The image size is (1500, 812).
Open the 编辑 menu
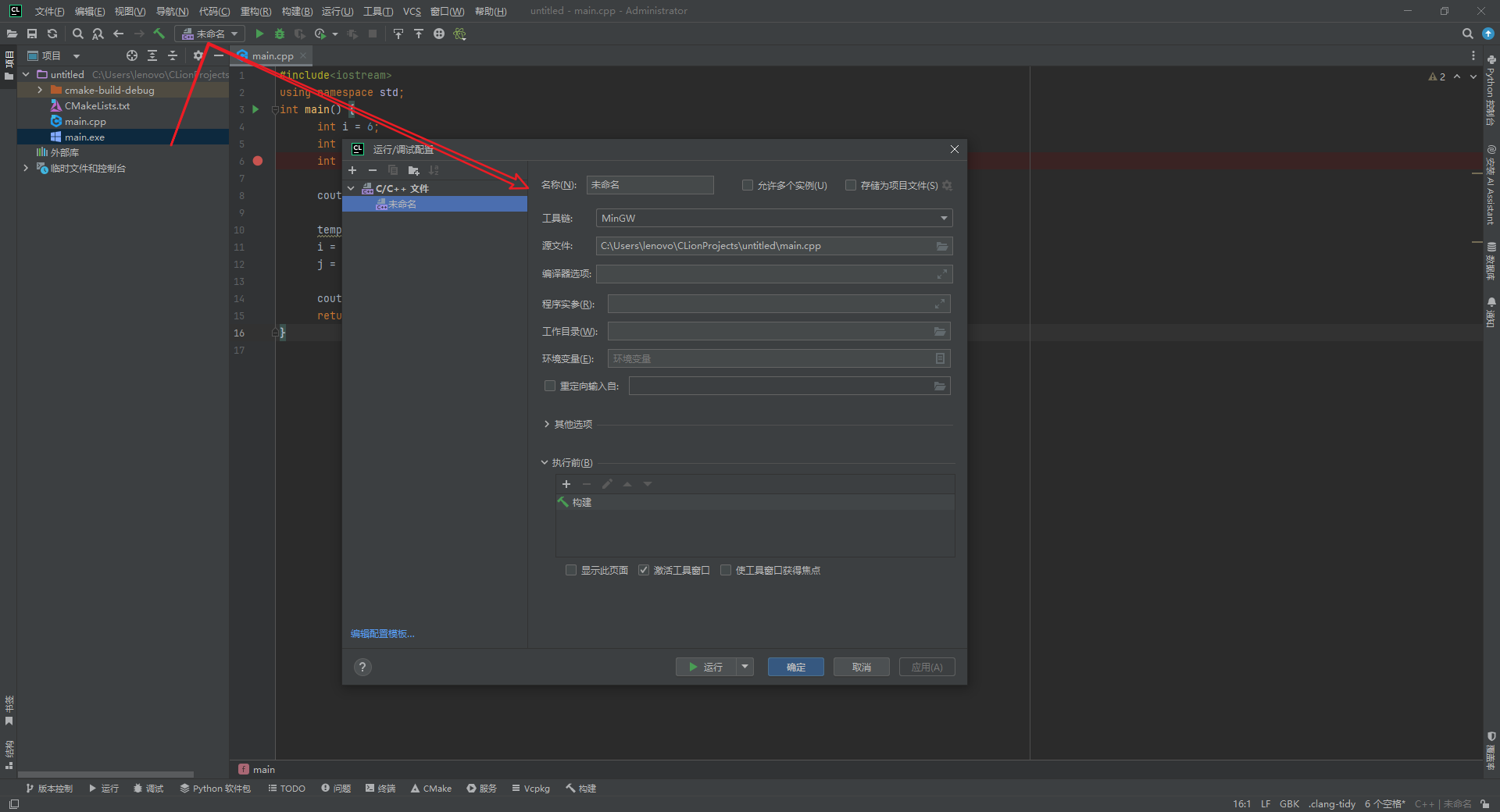point(90,11)
